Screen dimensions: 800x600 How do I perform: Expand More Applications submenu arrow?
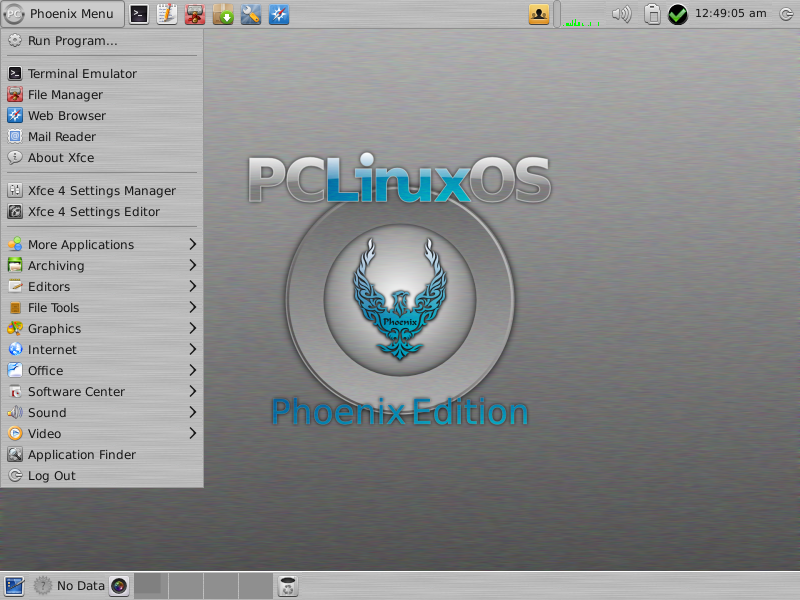[192, 244]
